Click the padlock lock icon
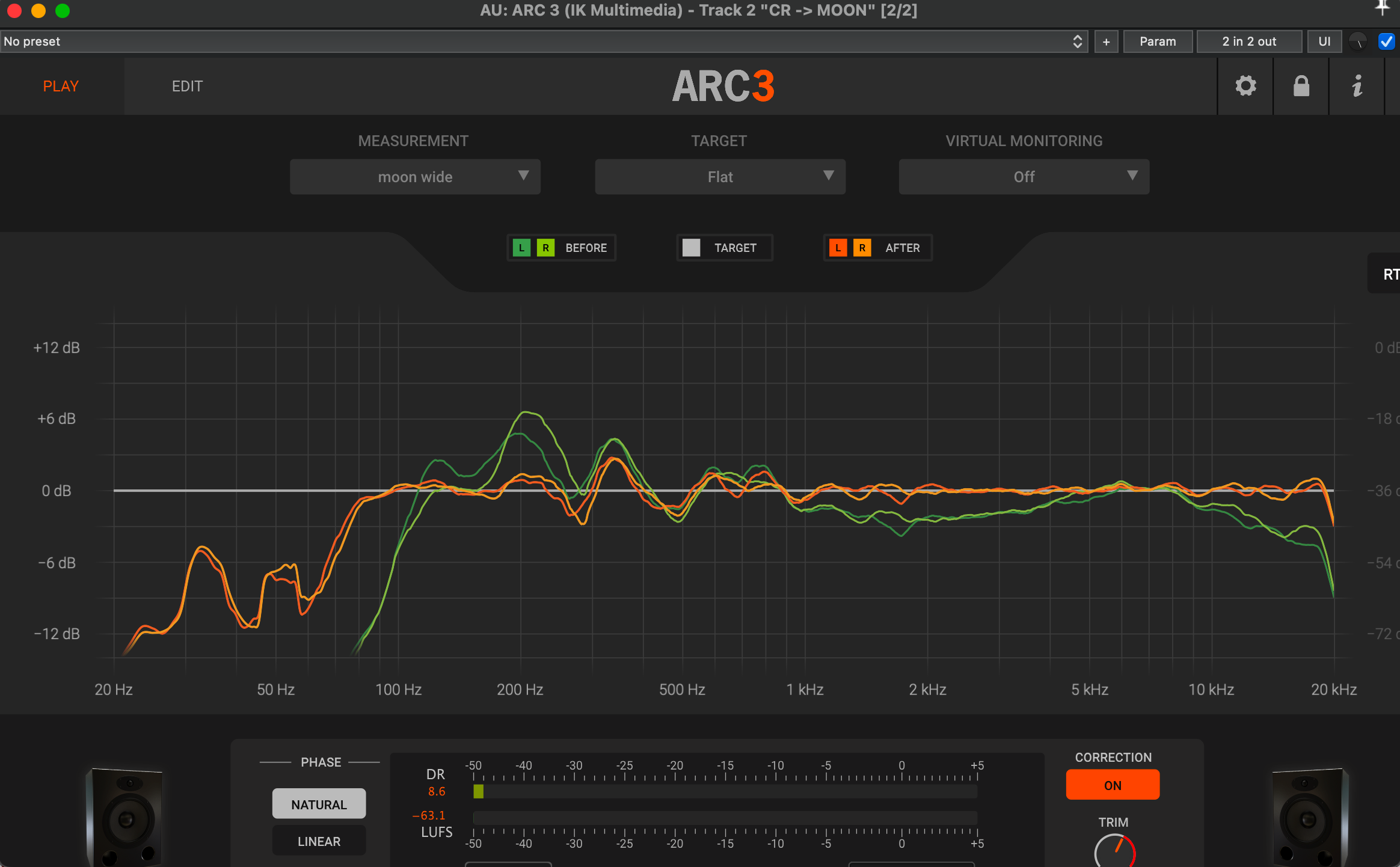The height and width of the screenshot is (867, 1400). 1301,86
